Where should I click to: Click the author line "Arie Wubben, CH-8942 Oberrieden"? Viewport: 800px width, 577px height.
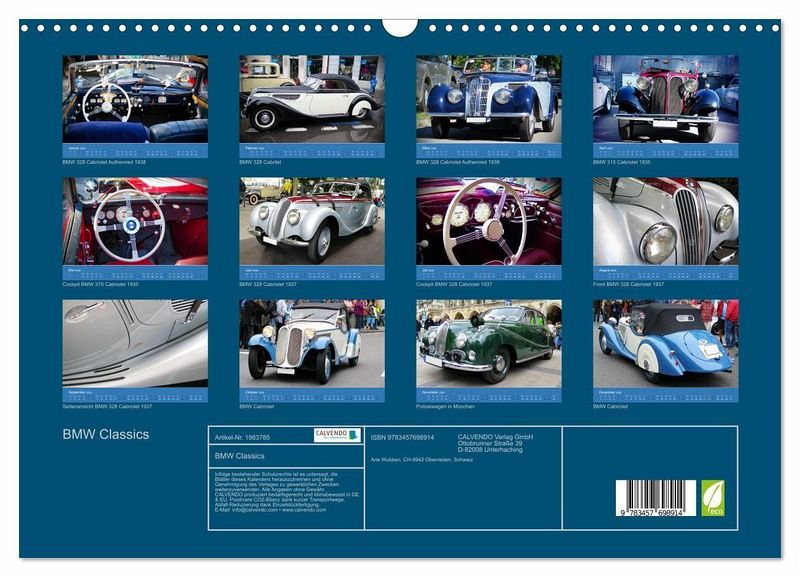click(x=422, y=460)
